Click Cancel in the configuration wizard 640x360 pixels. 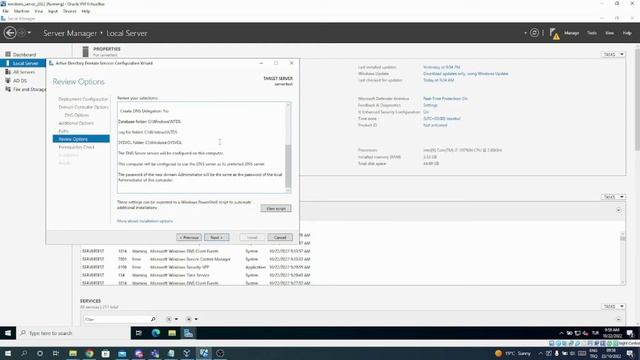(x=280, y=237)
